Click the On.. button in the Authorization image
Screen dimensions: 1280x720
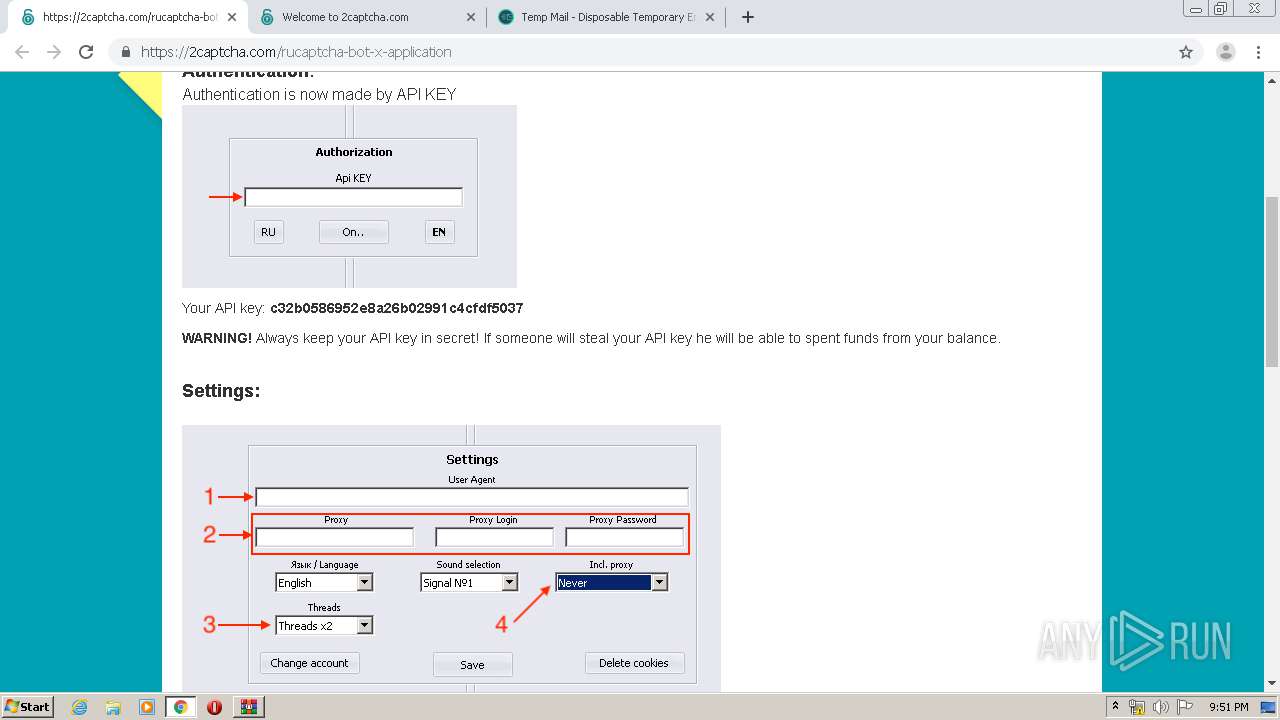point(353,232)
